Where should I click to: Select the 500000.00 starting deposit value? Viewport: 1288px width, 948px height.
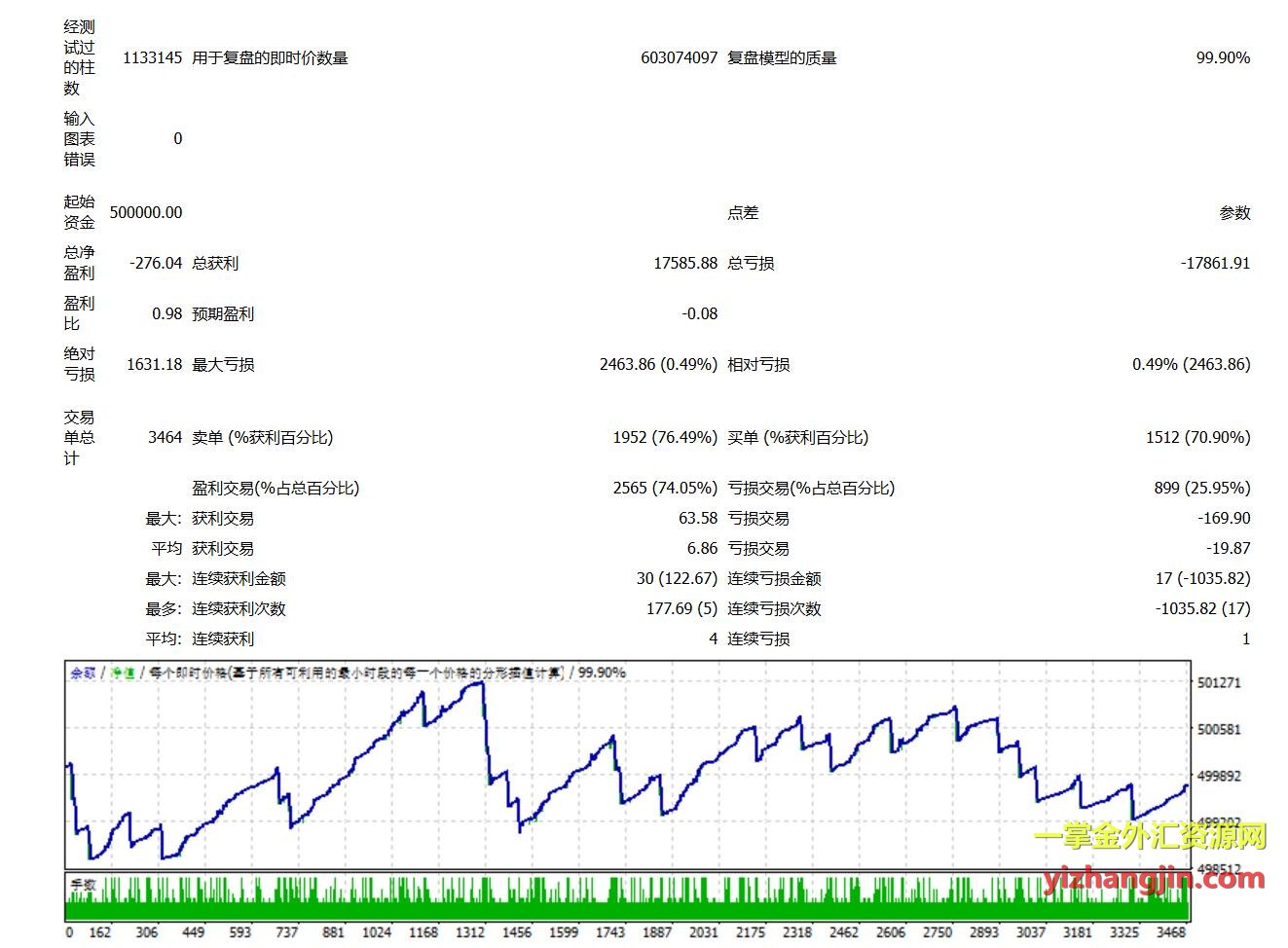[146, 213]
